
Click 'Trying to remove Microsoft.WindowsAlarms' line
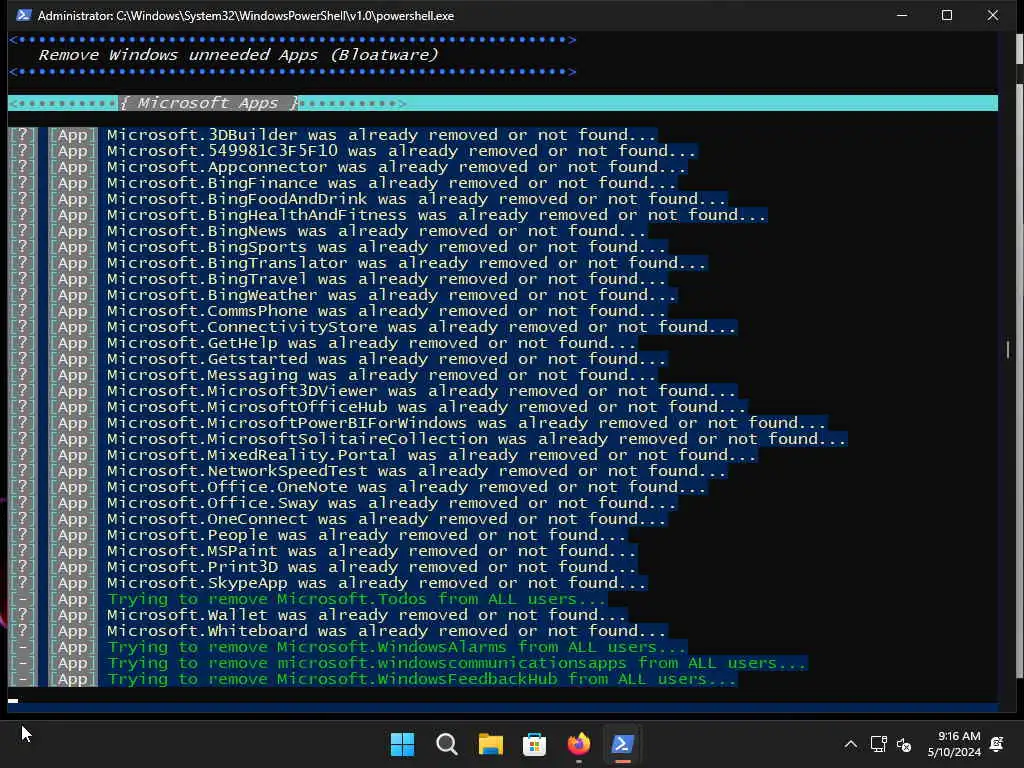(x=396, y=647)
